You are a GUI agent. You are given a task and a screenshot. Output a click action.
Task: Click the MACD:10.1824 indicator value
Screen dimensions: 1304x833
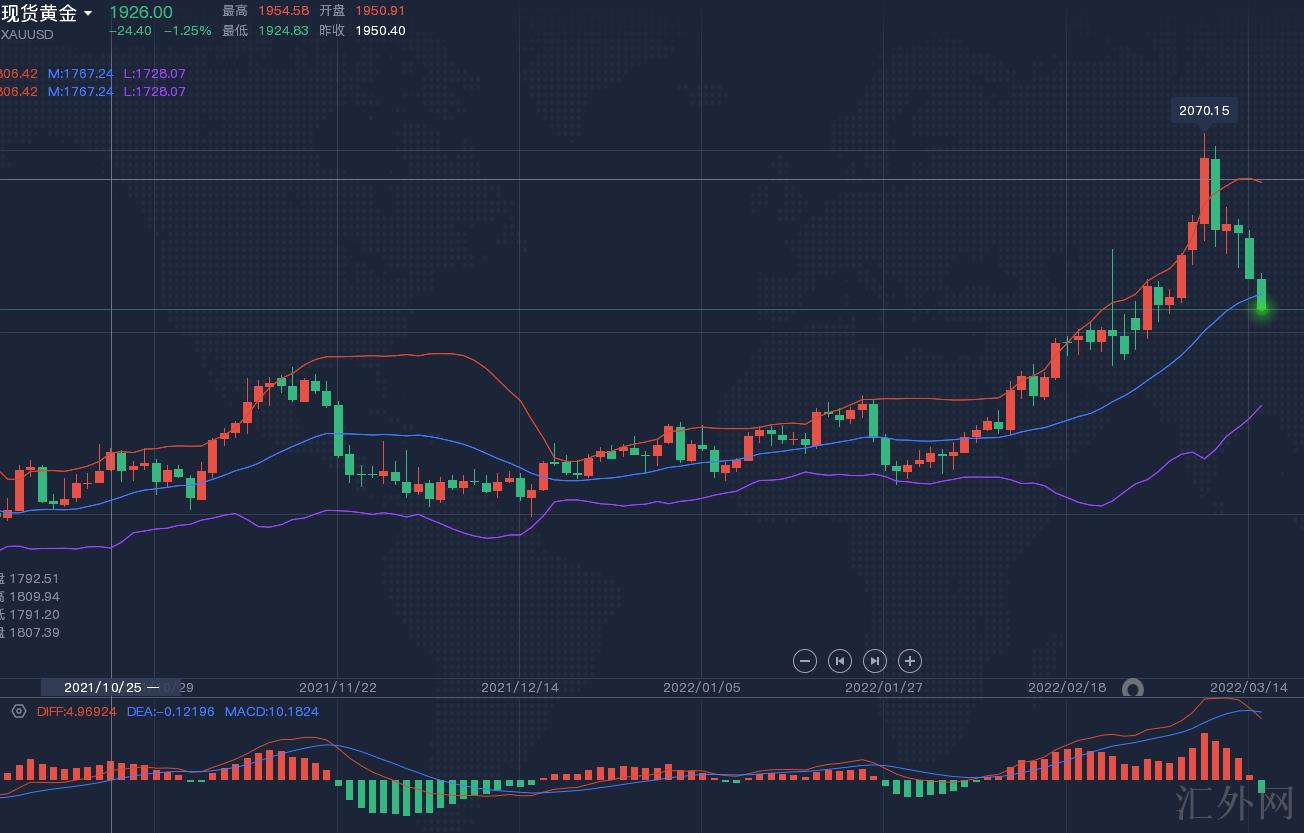(x=271, y=712)
